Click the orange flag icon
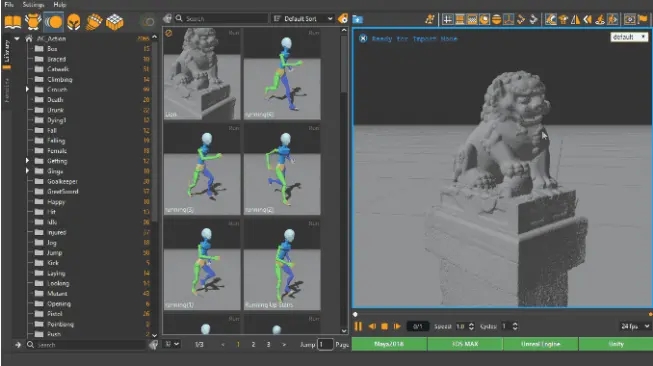Image resolution: width=653 pixels, height=366 pixels. [x=643, y=19]
